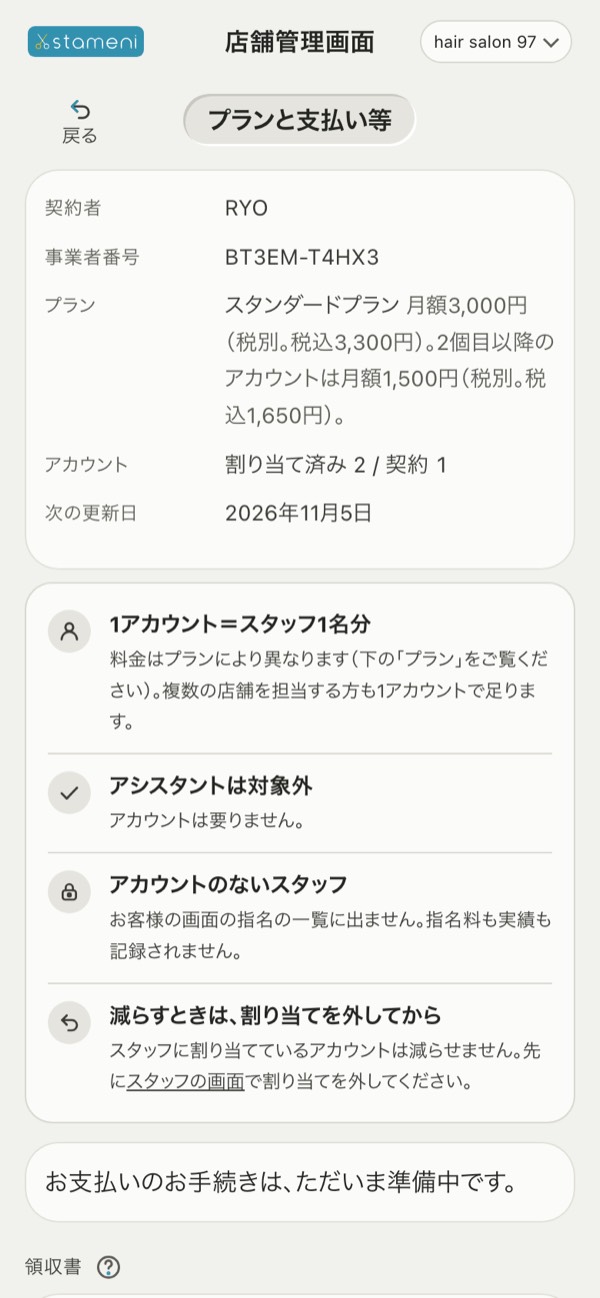The width and height of the screenshot is (600, 1298).
Task: Select the プランと支払い等 heading pill
Action: pyautogui.click(x=299, y=120)
